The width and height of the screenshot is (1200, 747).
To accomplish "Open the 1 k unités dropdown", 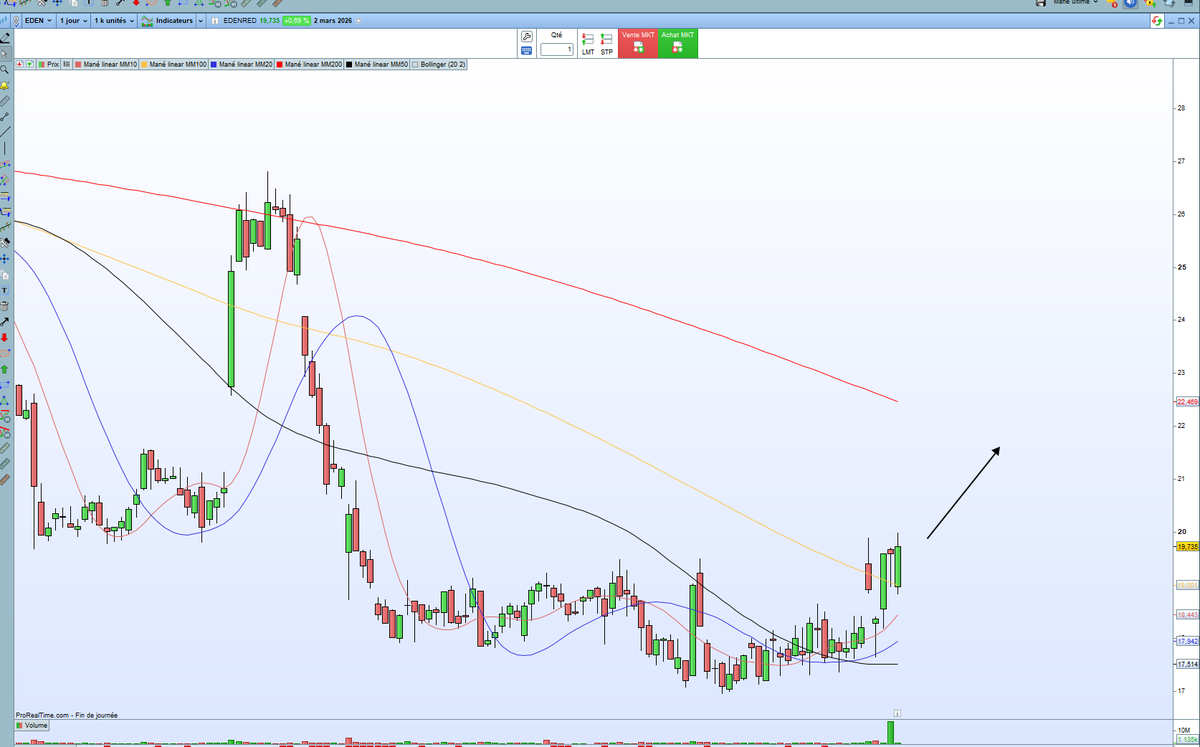I will pyautogui.click(x=114, y=20).
